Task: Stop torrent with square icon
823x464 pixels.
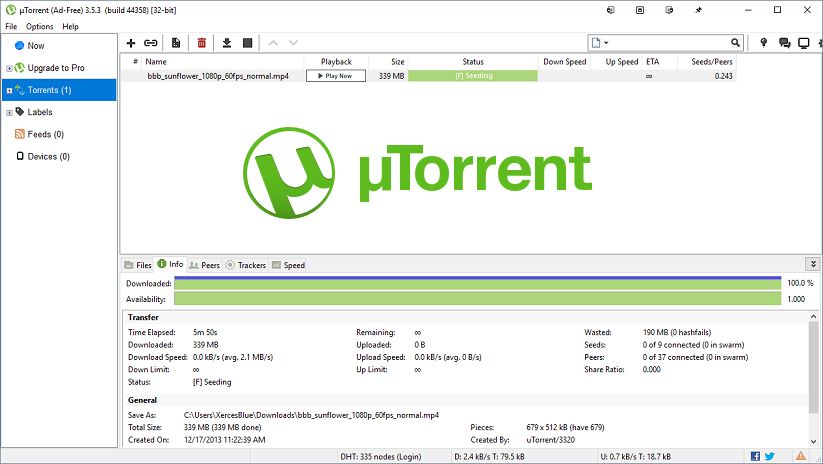Action: [x=248, y=43]
